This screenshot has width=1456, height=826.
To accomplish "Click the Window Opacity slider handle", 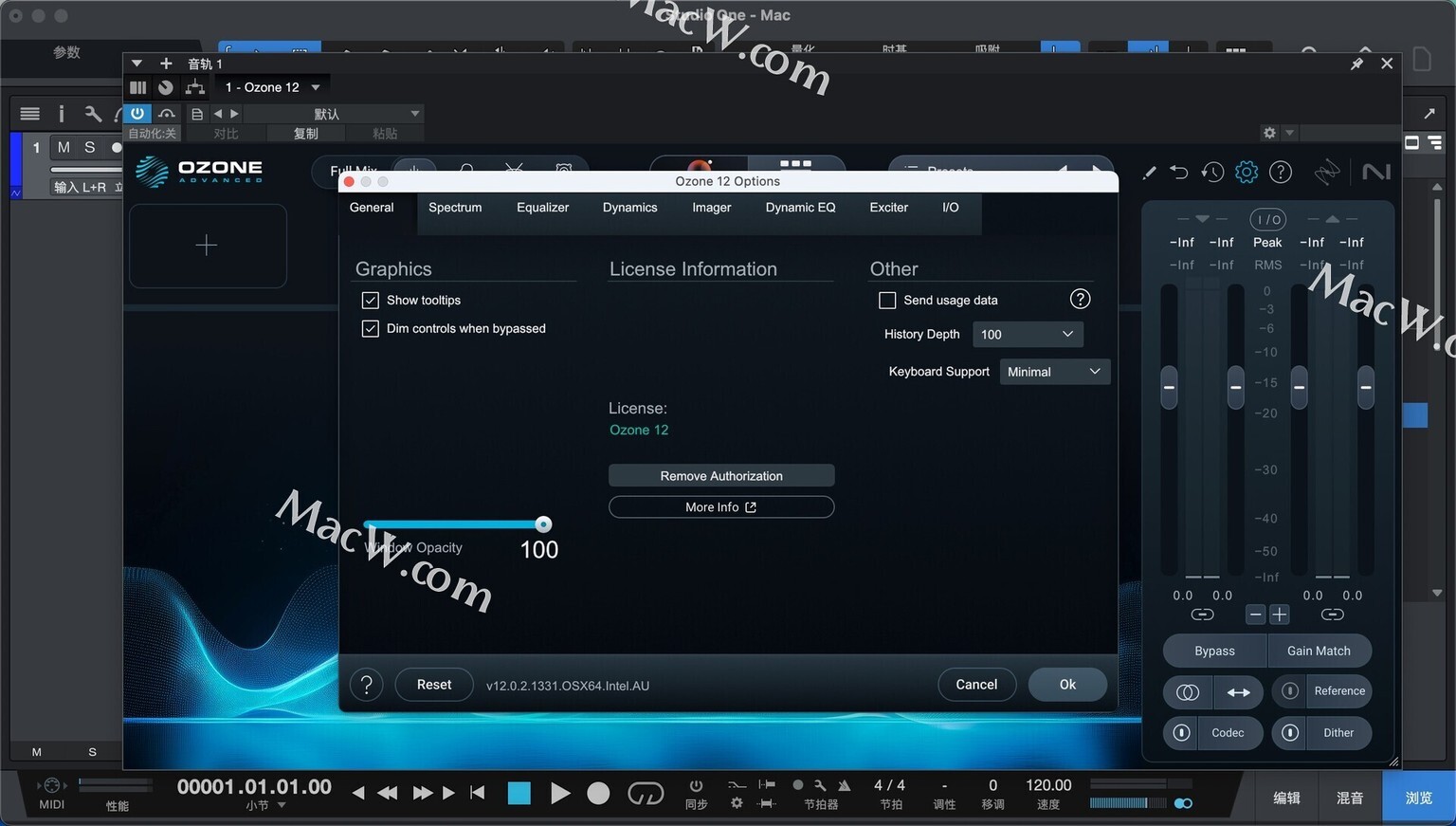I will 543,524.
